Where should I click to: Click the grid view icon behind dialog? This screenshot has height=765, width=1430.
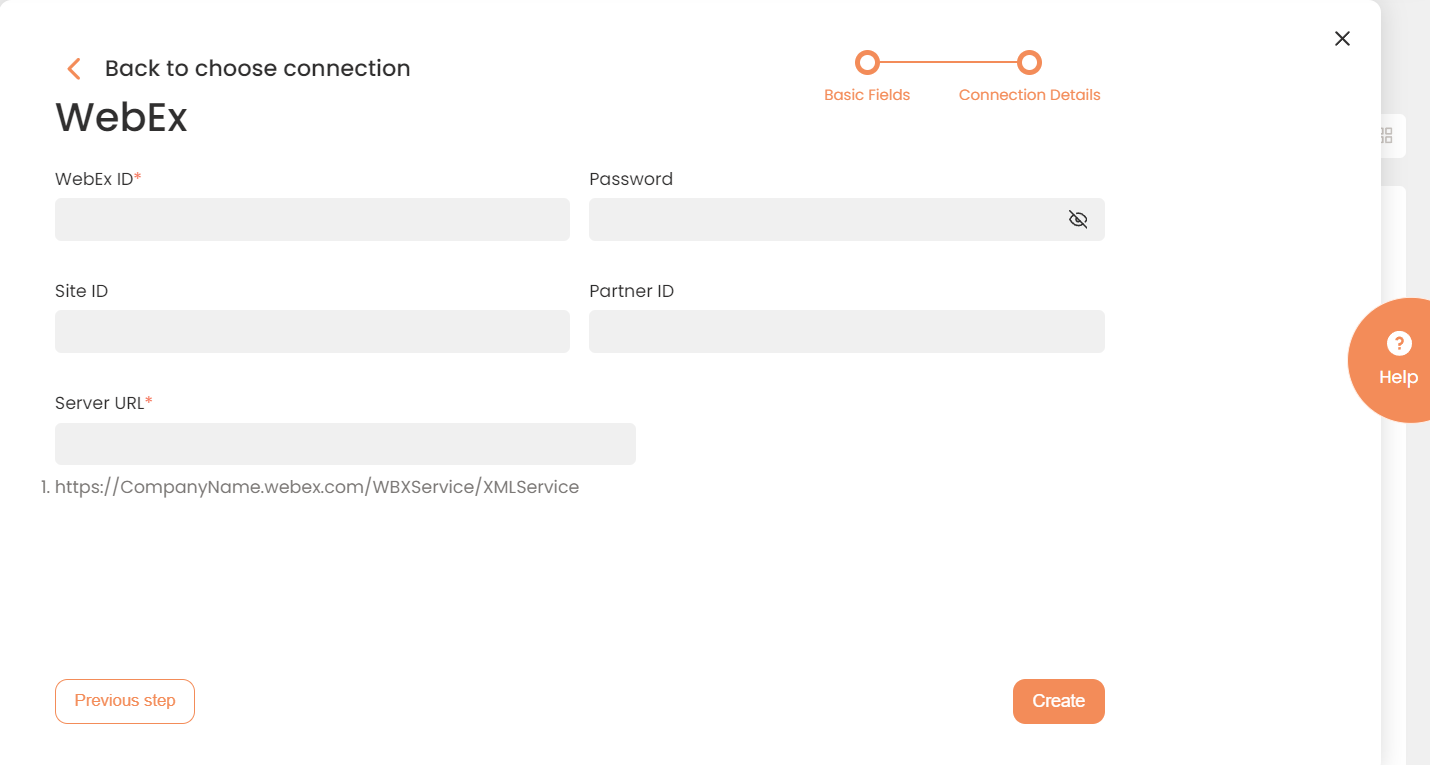point(1386,135)
